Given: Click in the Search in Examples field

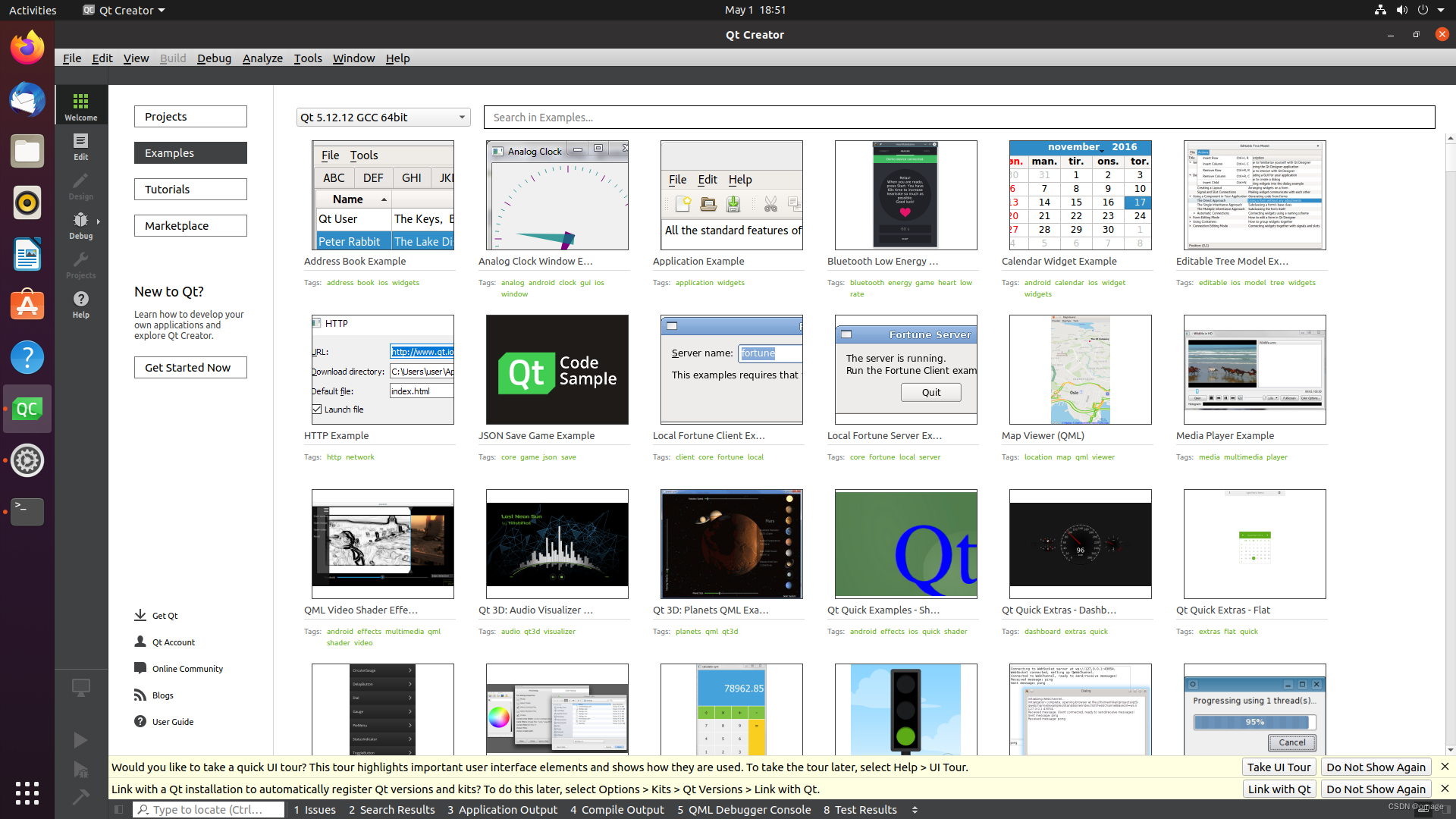Looking at the screenshot, I should 959,117.
